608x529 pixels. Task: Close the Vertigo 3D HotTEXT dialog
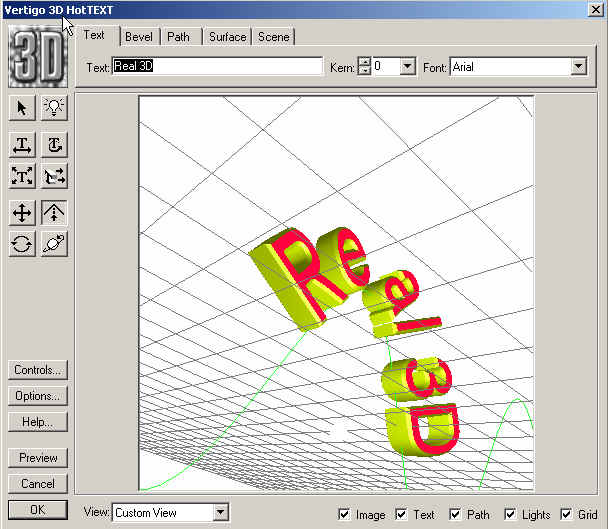coord(596,10)
